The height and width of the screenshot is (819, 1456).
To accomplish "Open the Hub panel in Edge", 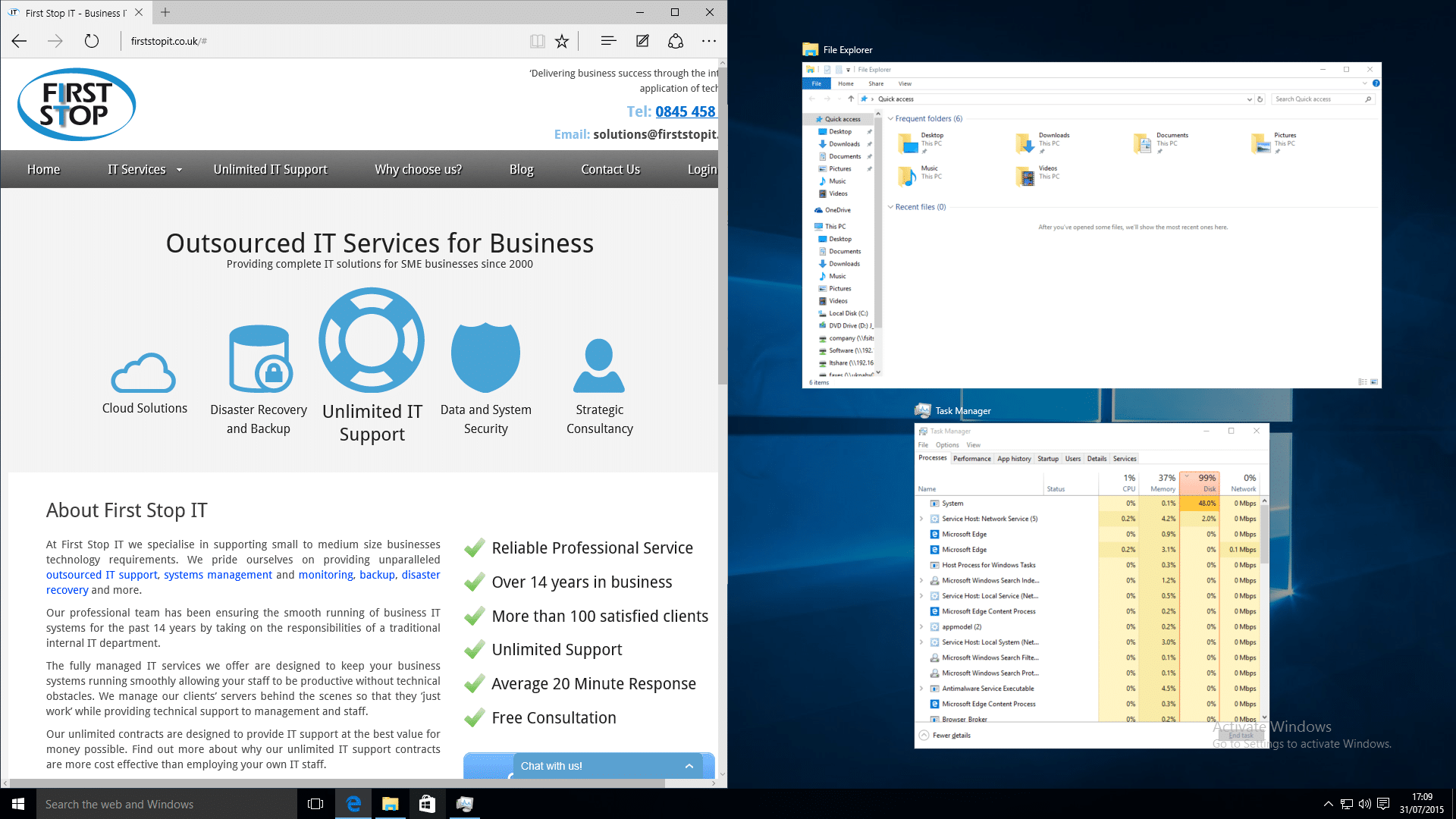I will (x=607, y=41).
